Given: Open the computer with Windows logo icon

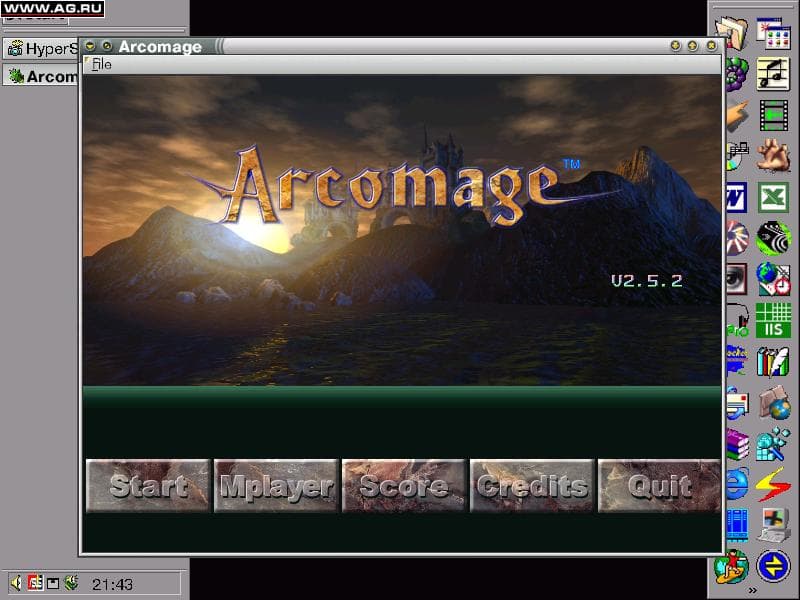Looking at the screenshot, I should tap(773, 526).
